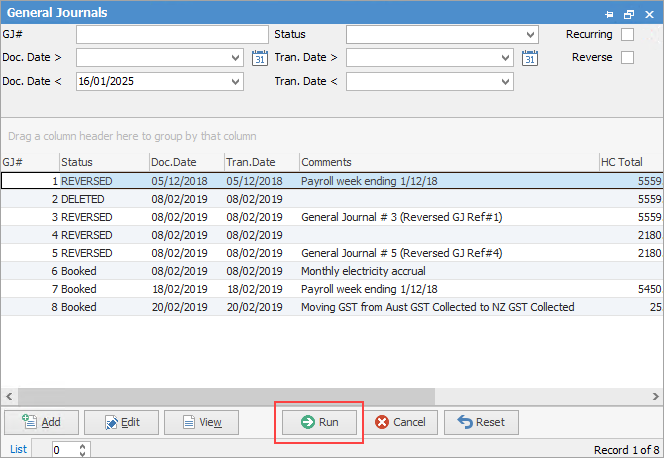Sort by the Status column header
The width and height of the screenshot is (664, 458).
(x=103, y=161)
